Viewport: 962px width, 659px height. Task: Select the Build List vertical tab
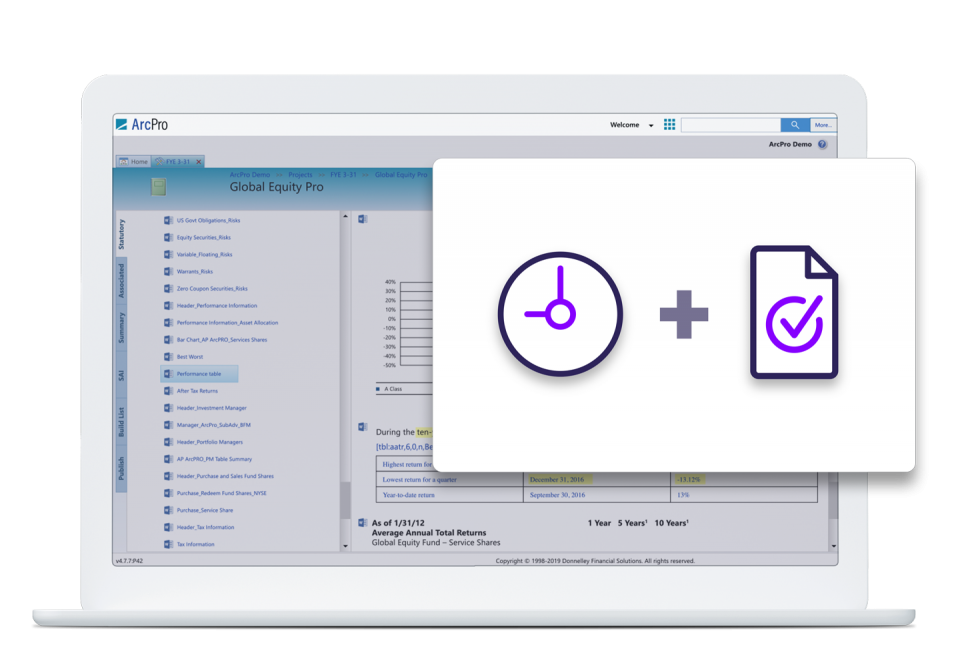(x=122, y=421)
